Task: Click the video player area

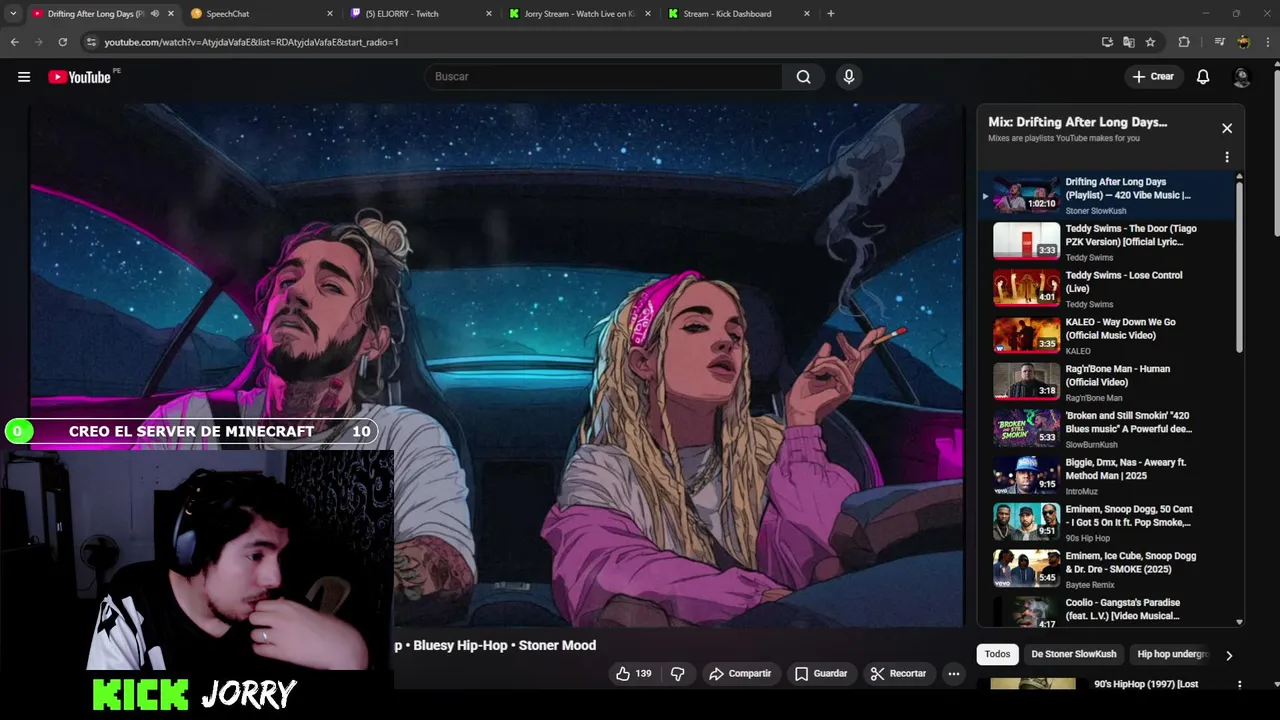Action: (x=497, y=365)
